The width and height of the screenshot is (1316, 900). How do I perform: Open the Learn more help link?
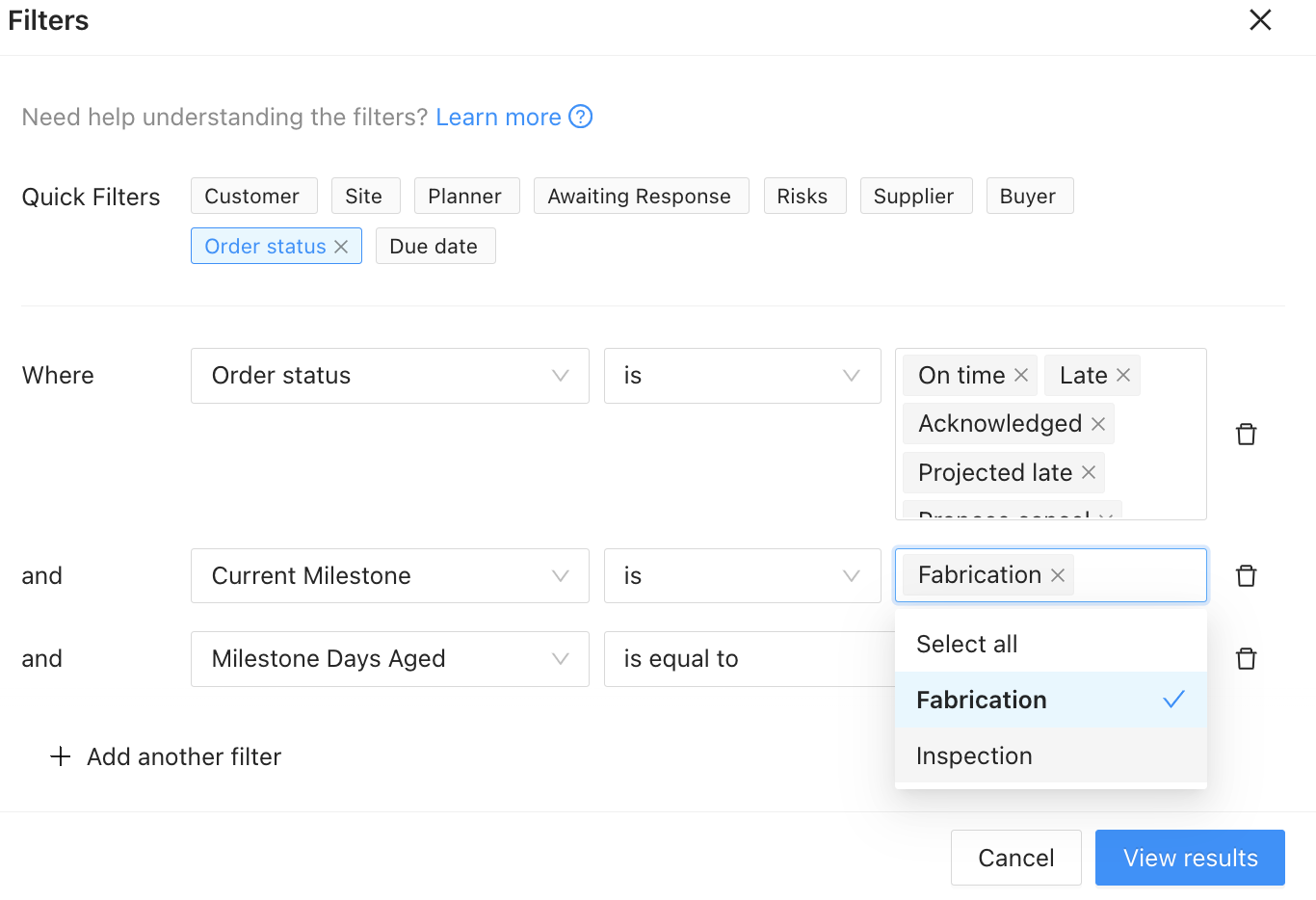(498, 117)
